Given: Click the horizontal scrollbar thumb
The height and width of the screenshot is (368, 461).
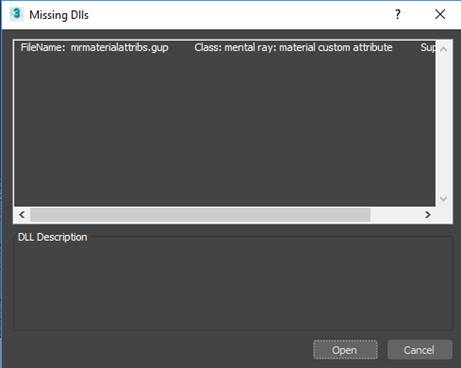Looking at the screenshot, I should click(x=200, y=215).
